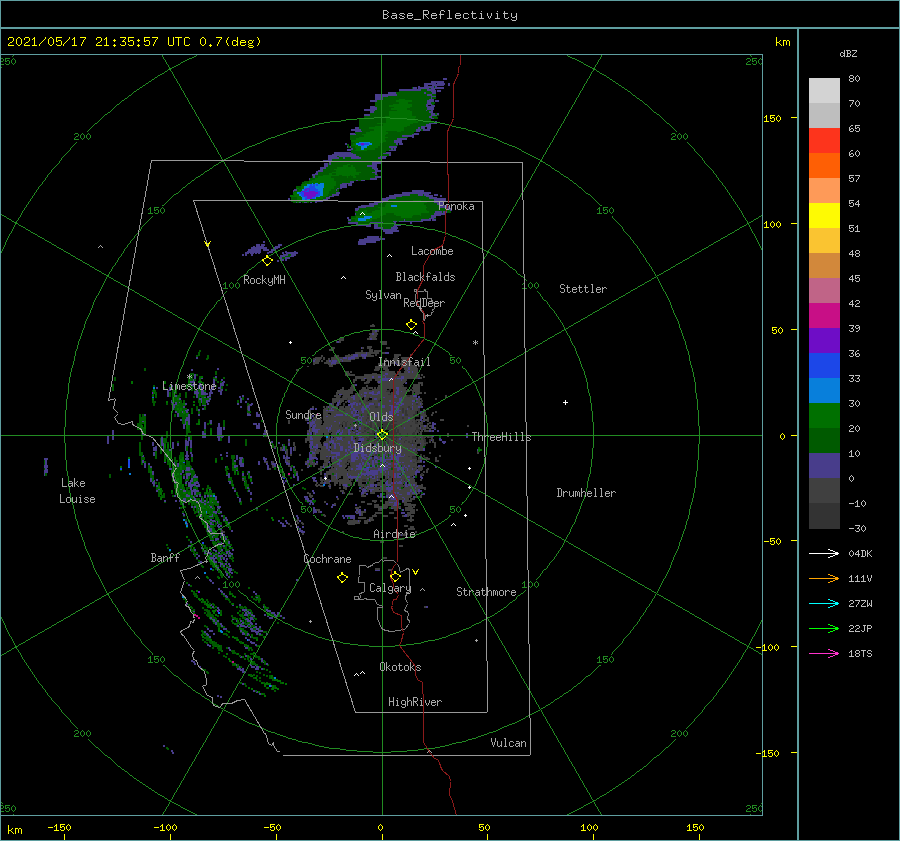Click the yellow diamond marker below Cochrane

pos(342,578)
